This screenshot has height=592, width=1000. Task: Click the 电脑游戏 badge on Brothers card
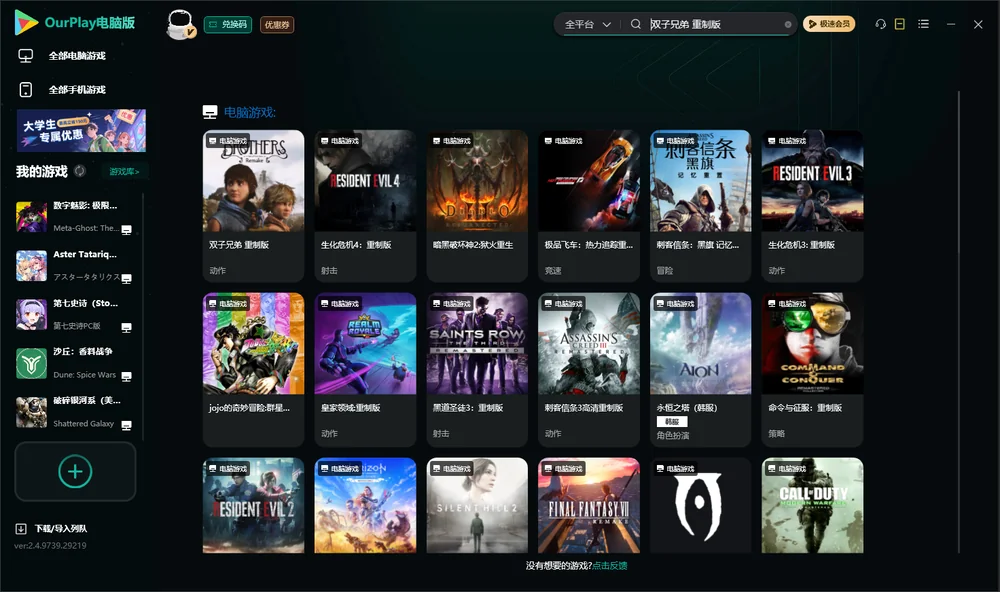tap(228, 140)
